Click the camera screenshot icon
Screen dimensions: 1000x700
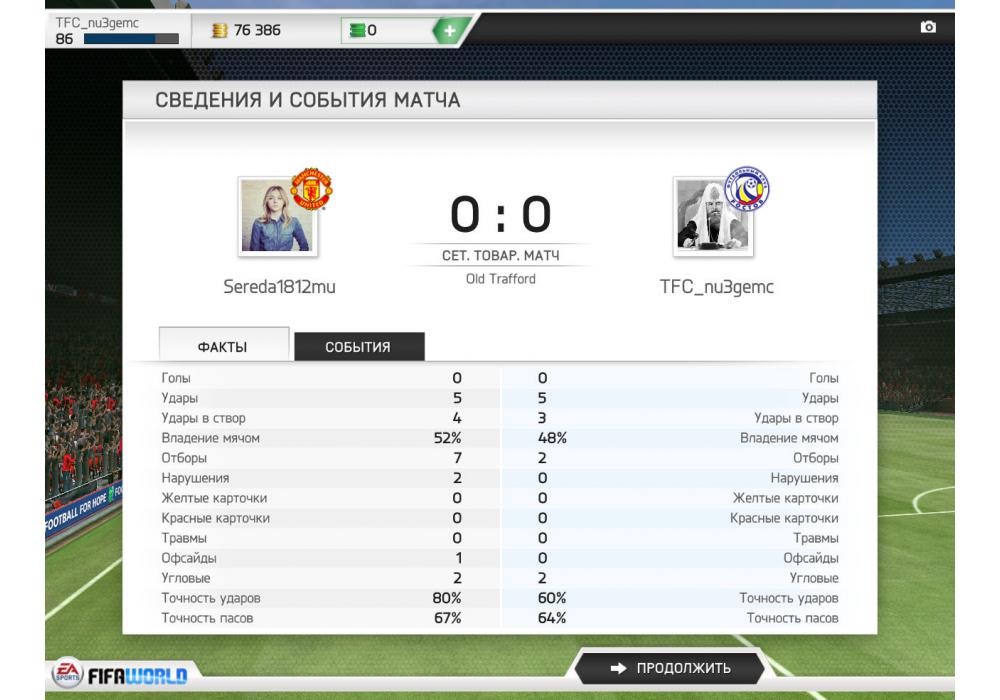tap(928, 27)
